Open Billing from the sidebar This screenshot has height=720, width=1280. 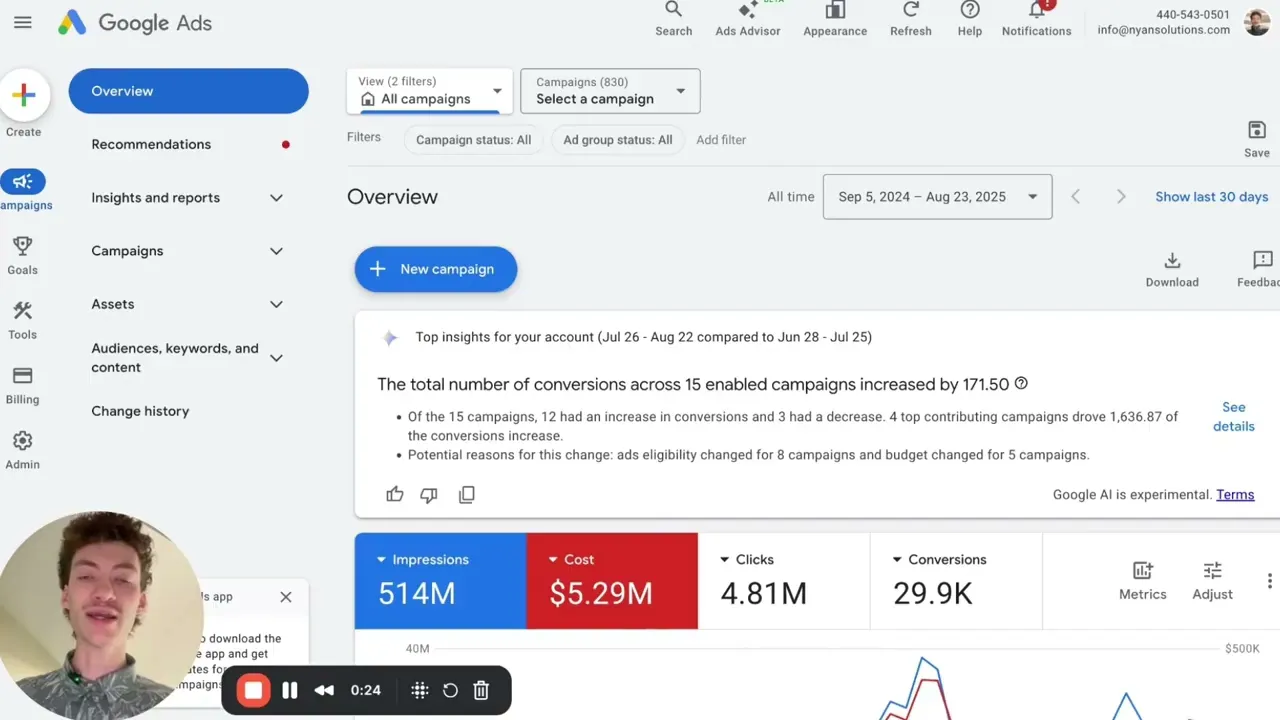pos(22,385)
